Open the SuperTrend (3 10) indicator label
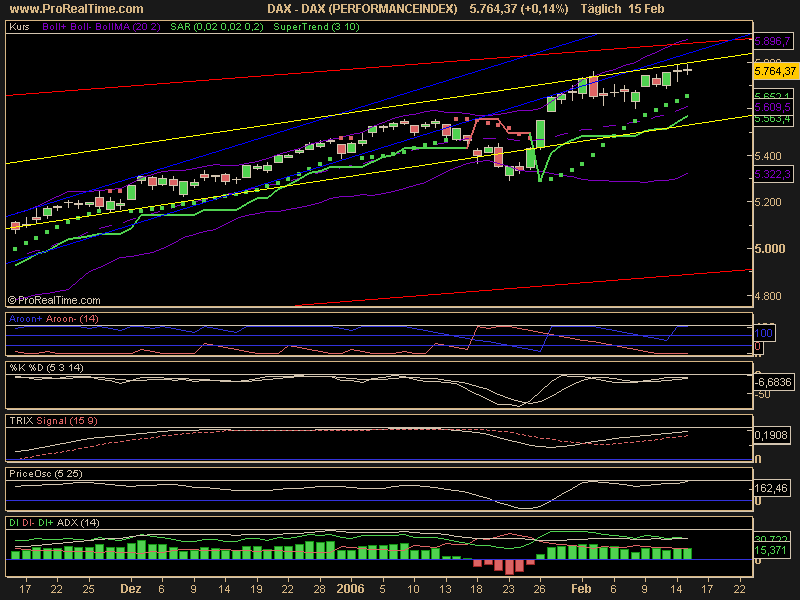Screen dimensions: 800x600 click(x=316, y=27)
